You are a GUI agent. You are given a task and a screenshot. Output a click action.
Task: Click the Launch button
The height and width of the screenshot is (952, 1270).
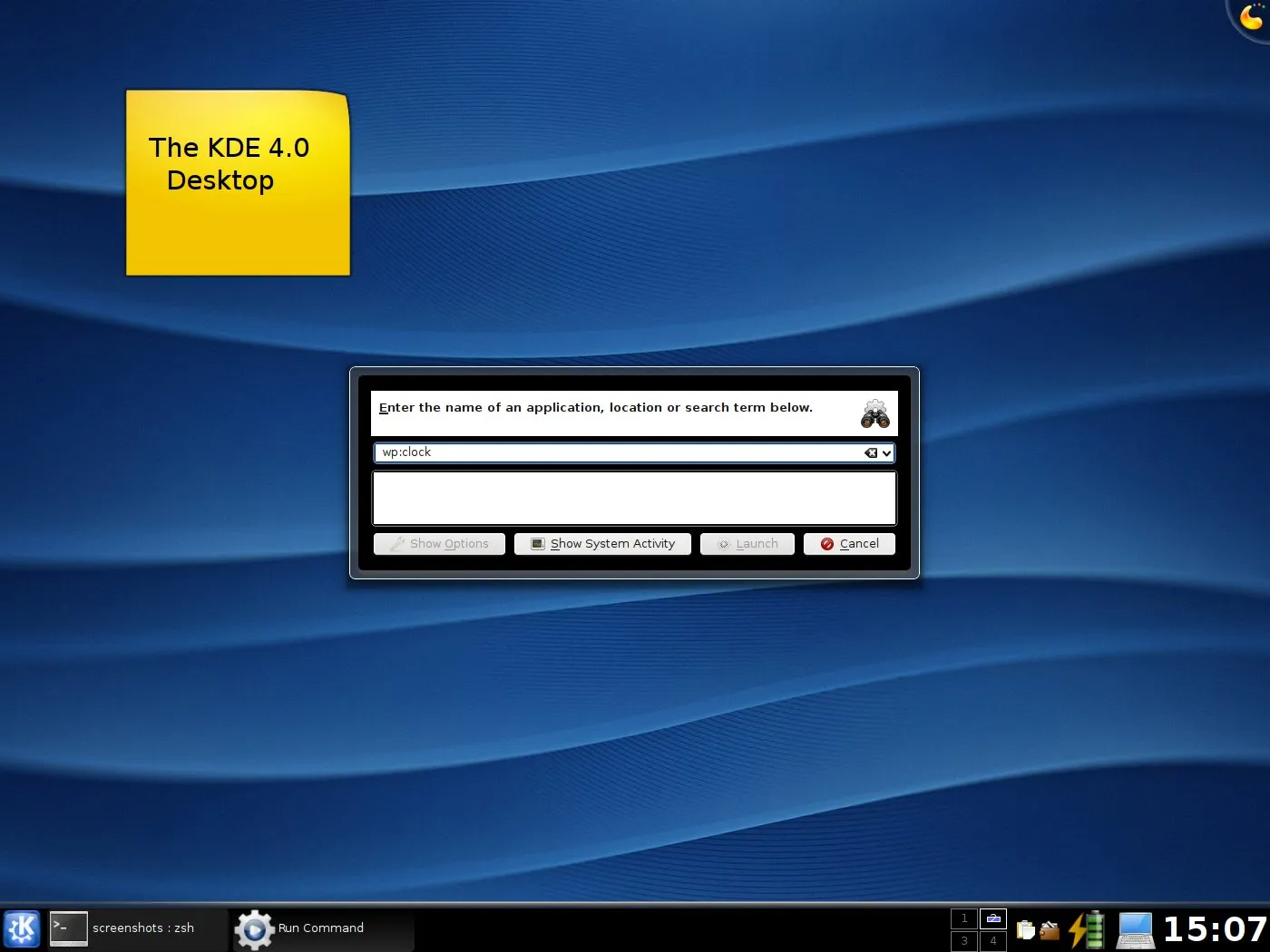pyautogui.click(x=747, y=544)
